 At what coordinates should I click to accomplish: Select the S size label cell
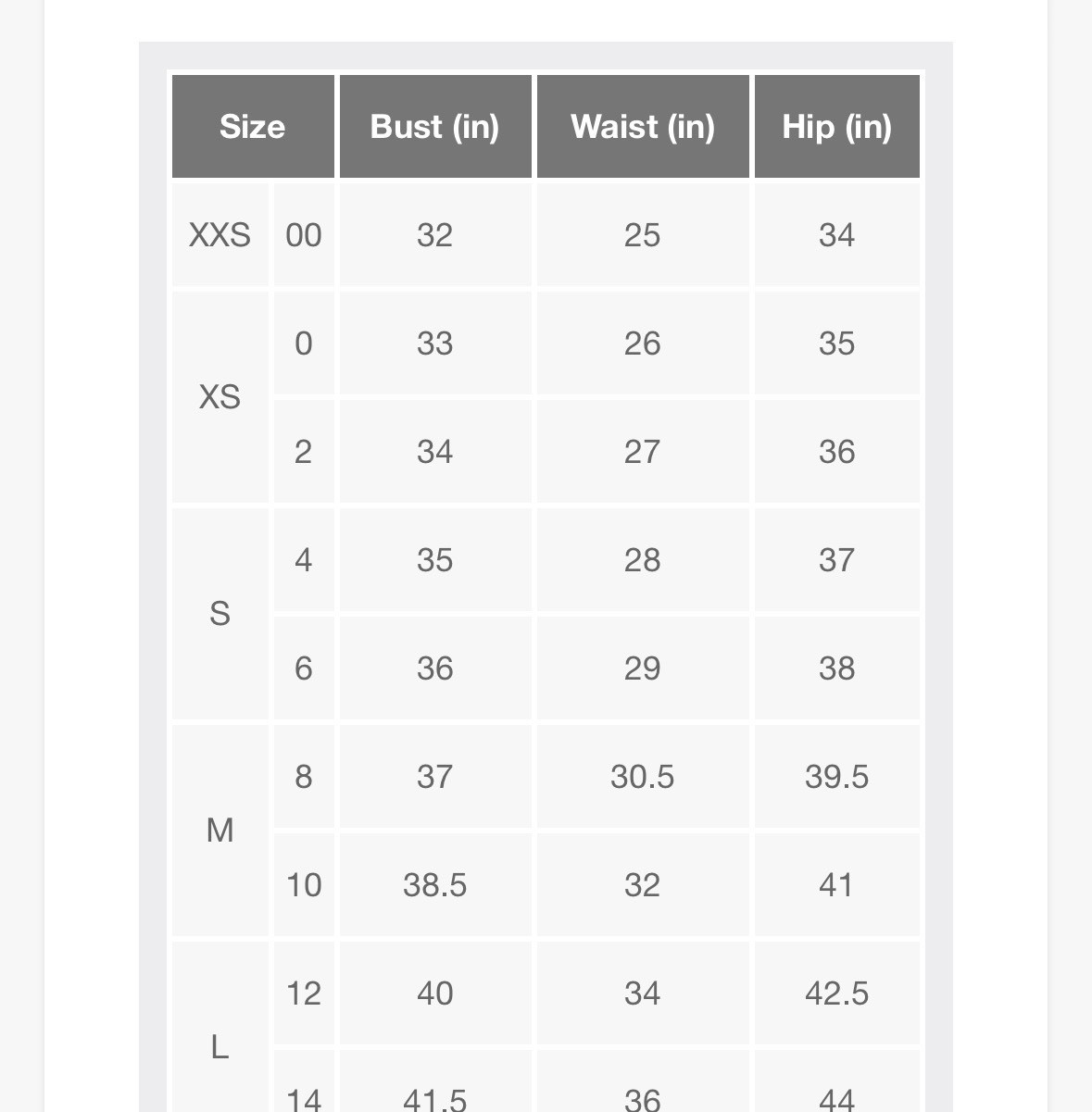click(220, 614)
